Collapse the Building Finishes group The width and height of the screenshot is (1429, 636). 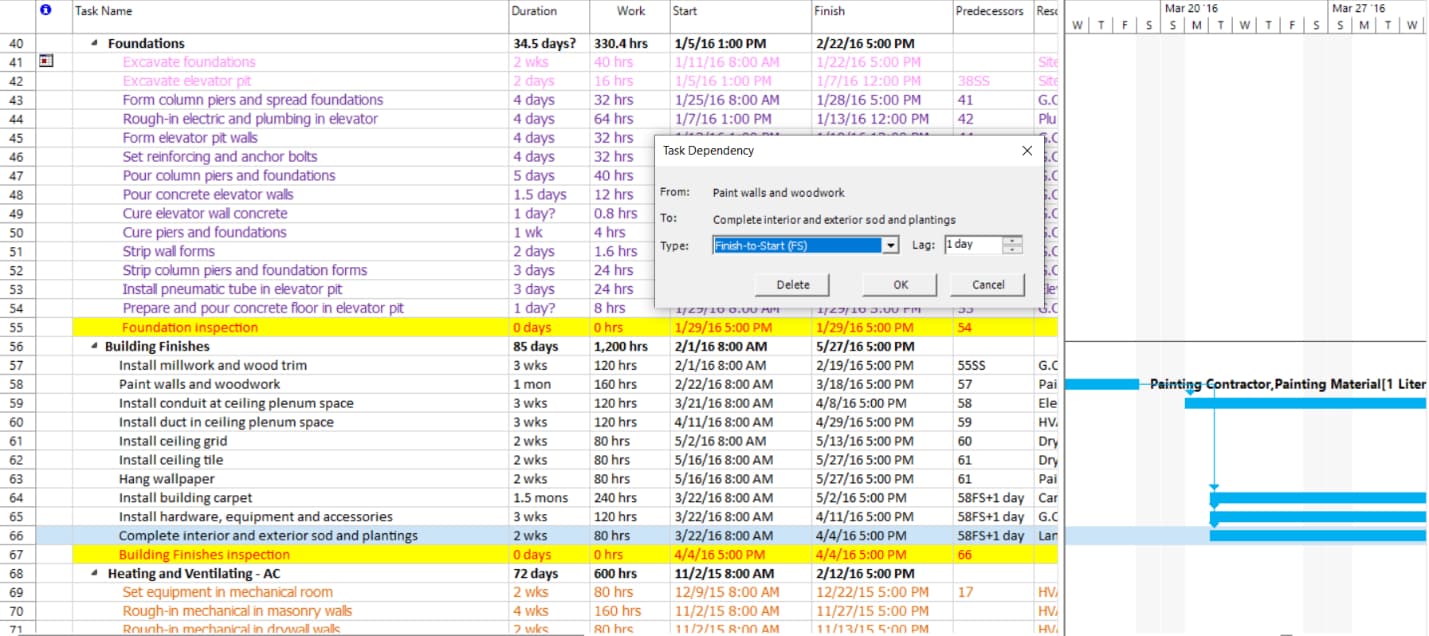94,346
